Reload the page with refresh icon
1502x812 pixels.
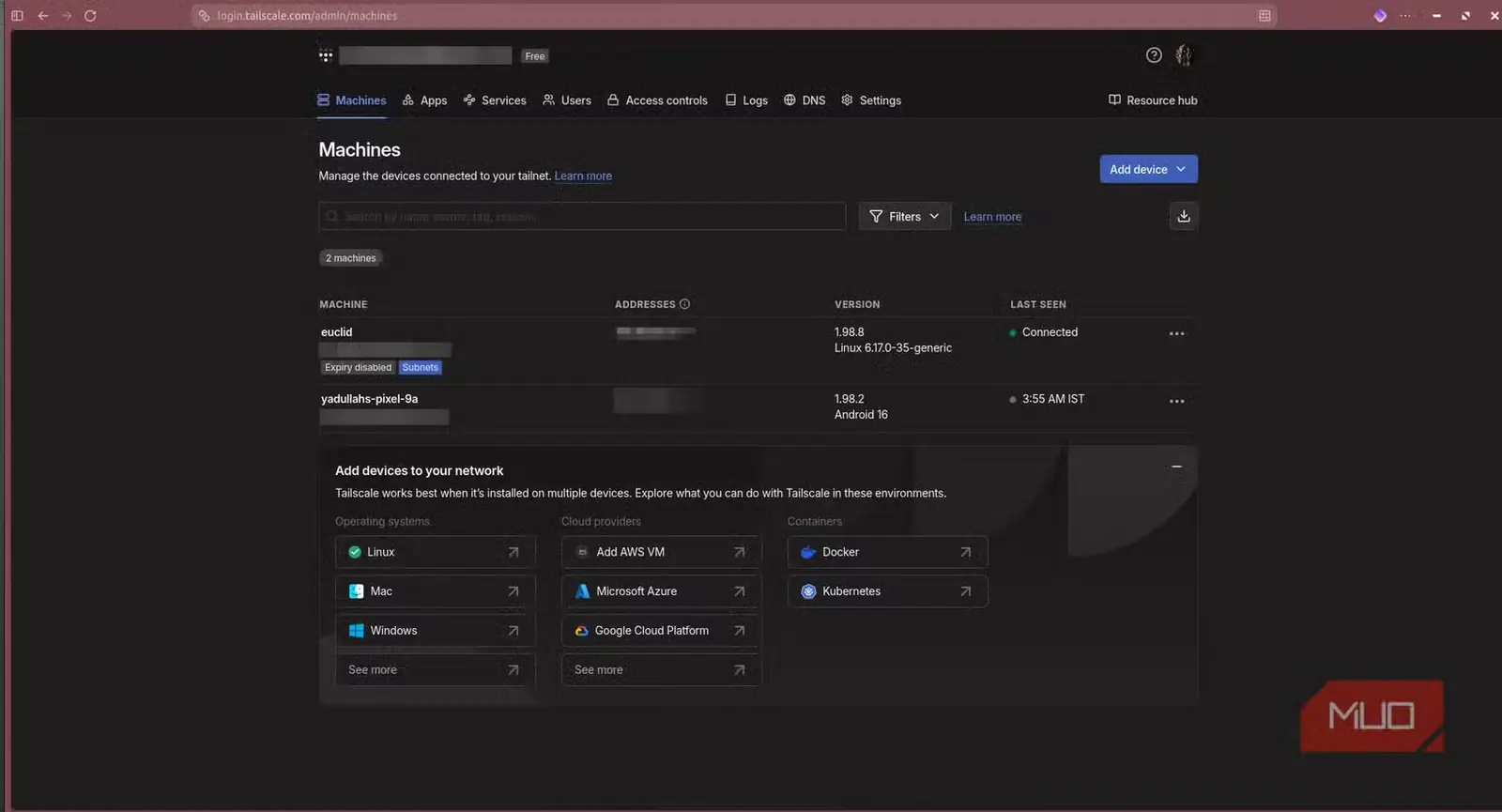pyautogui.click(x=90, y=16)
